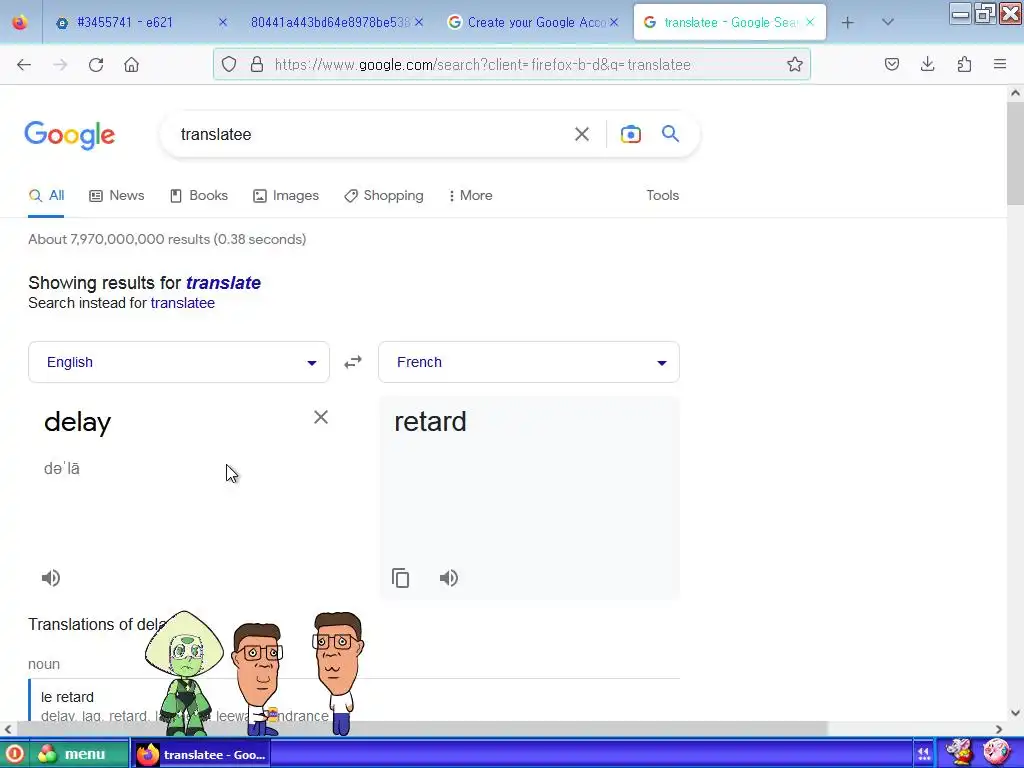The image size is (1024, 768).
Task: Click the horizontal scrollbar thumb
Action: point(422,728)
